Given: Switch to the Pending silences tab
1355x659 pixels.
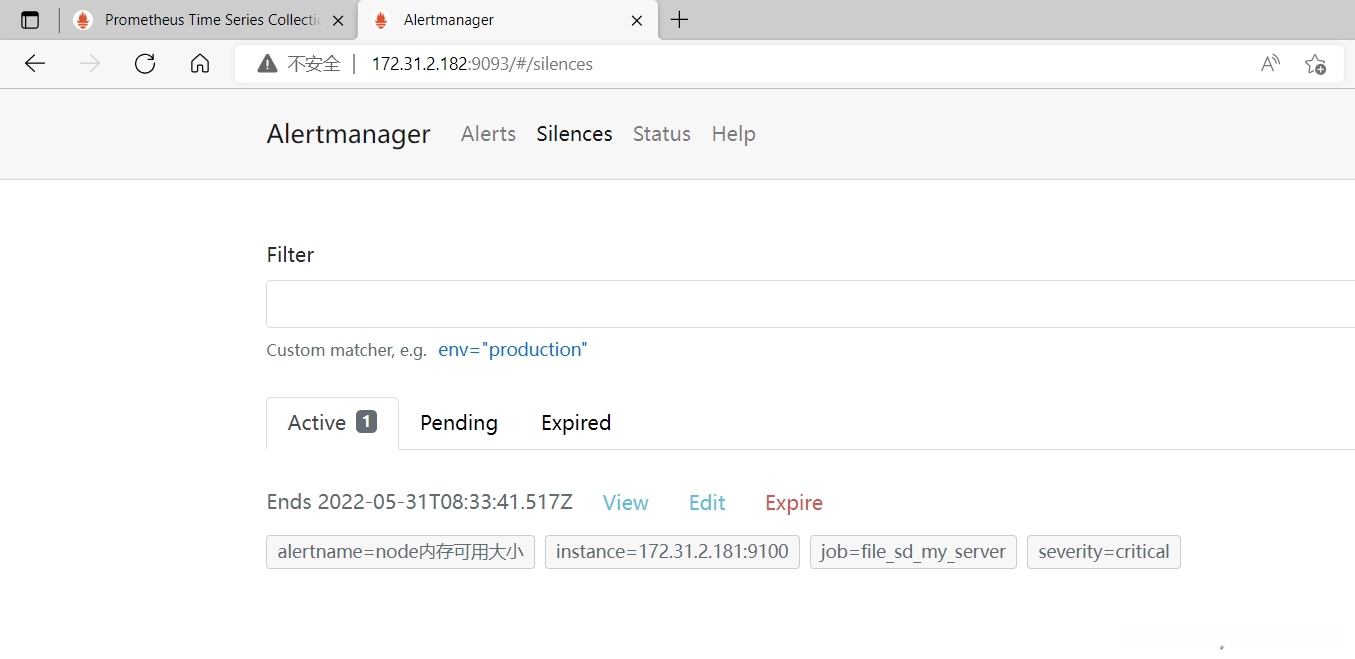Looking at the screenshot, I should [459, 423].
